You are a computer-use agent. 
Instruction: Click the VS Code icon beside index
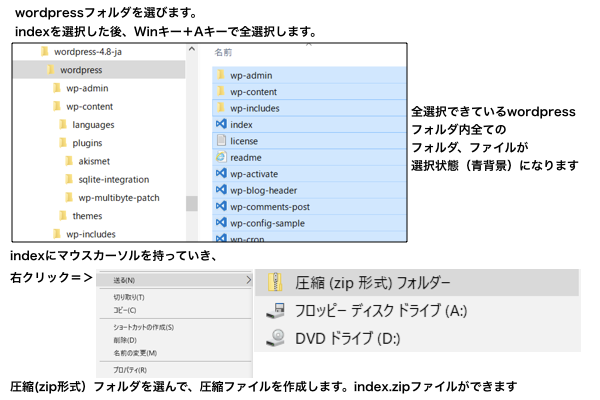[x=221, y=124]
